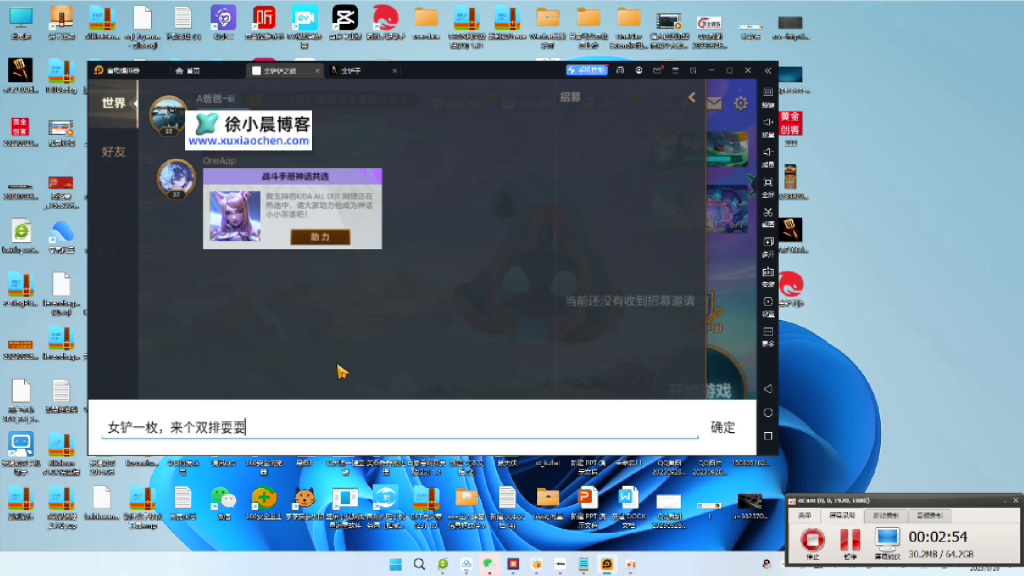Click the volume icon on the emulator sidebar

point(766,121)
